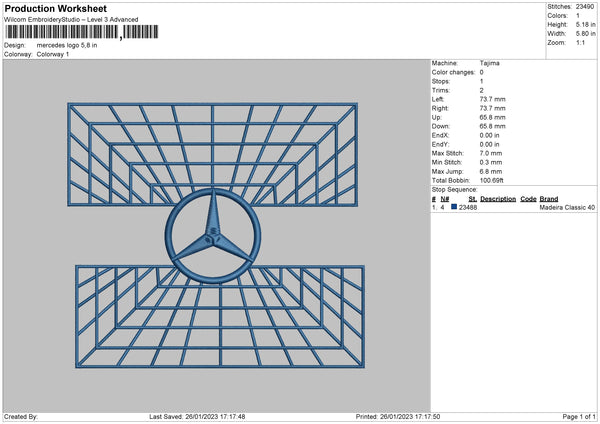Click the 'Left:' label
The image size is (600, 424).
point(438,99)
